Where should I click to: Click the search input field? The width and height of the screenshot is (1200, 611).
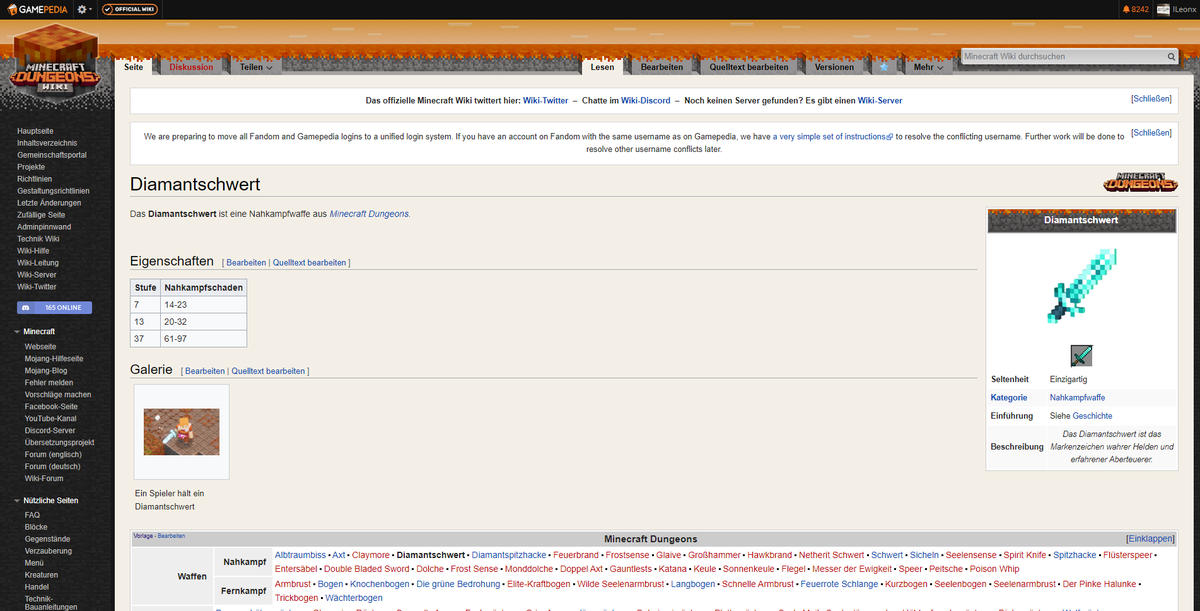coord(1050,56)
